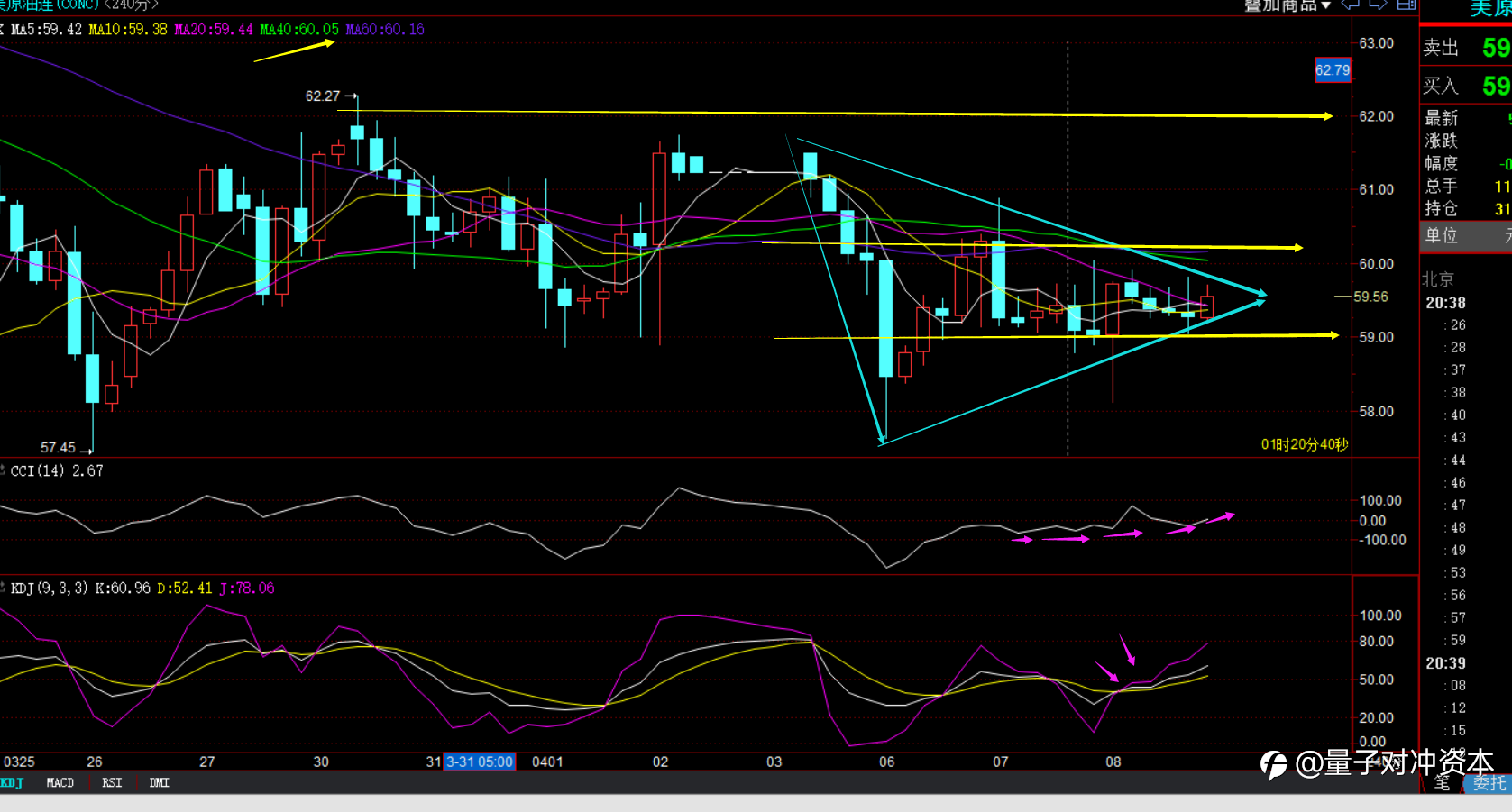
Task: Click the 单位 unit row
Action: (1466, 236)
